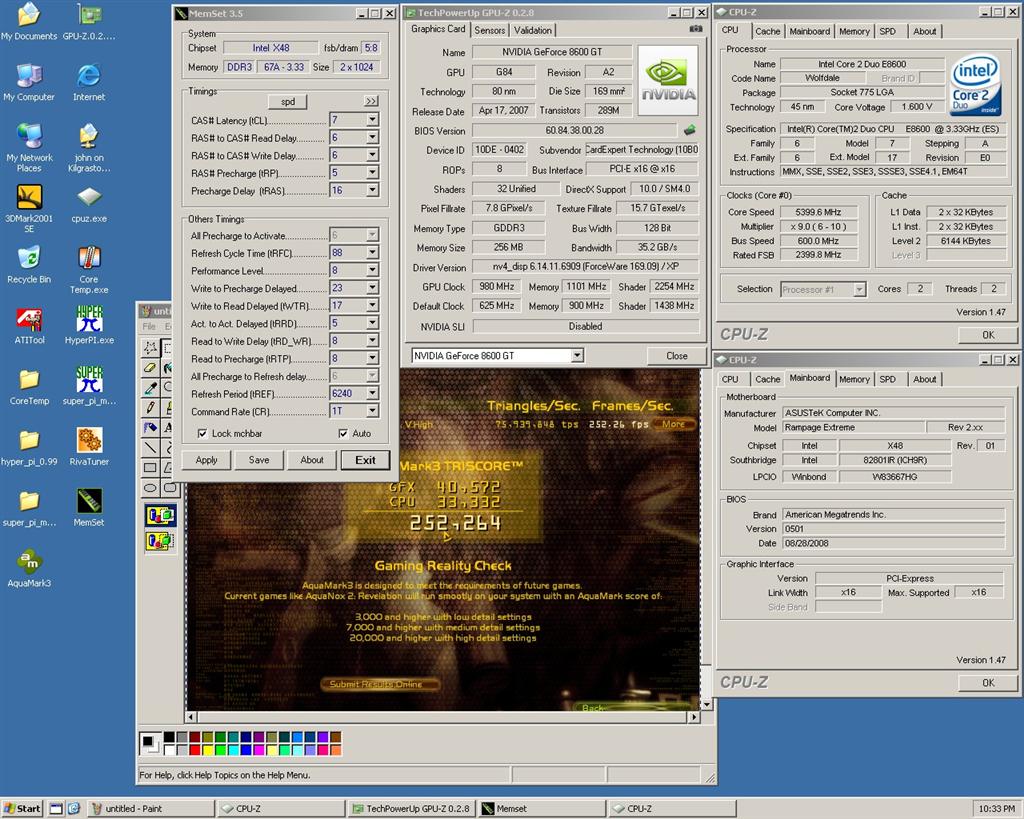Open the Precharge Delay (tRAS) dropdown
Image resolution: width=1024 pixels, height=819 pixels.
tap(372, 190)
